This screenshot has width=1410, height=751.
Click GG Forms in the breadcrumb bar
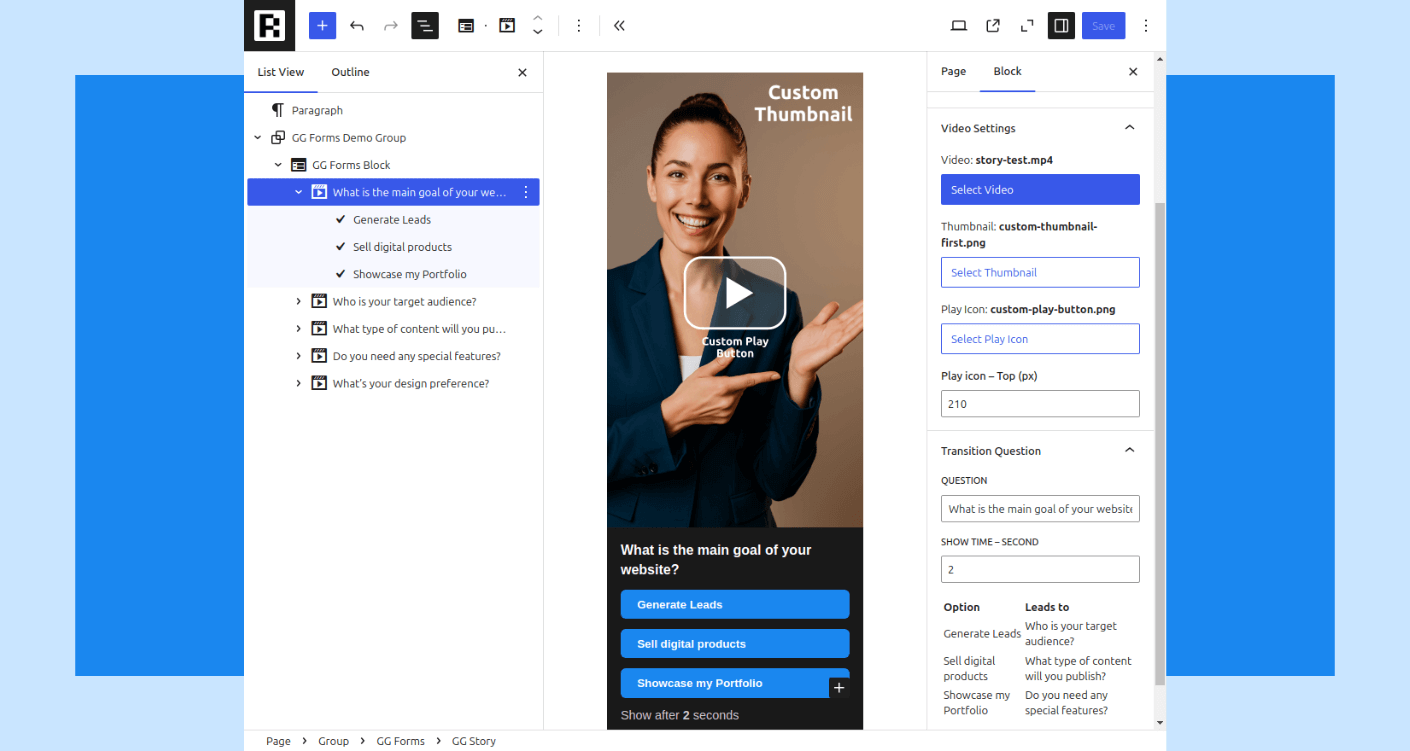point(401,741)
